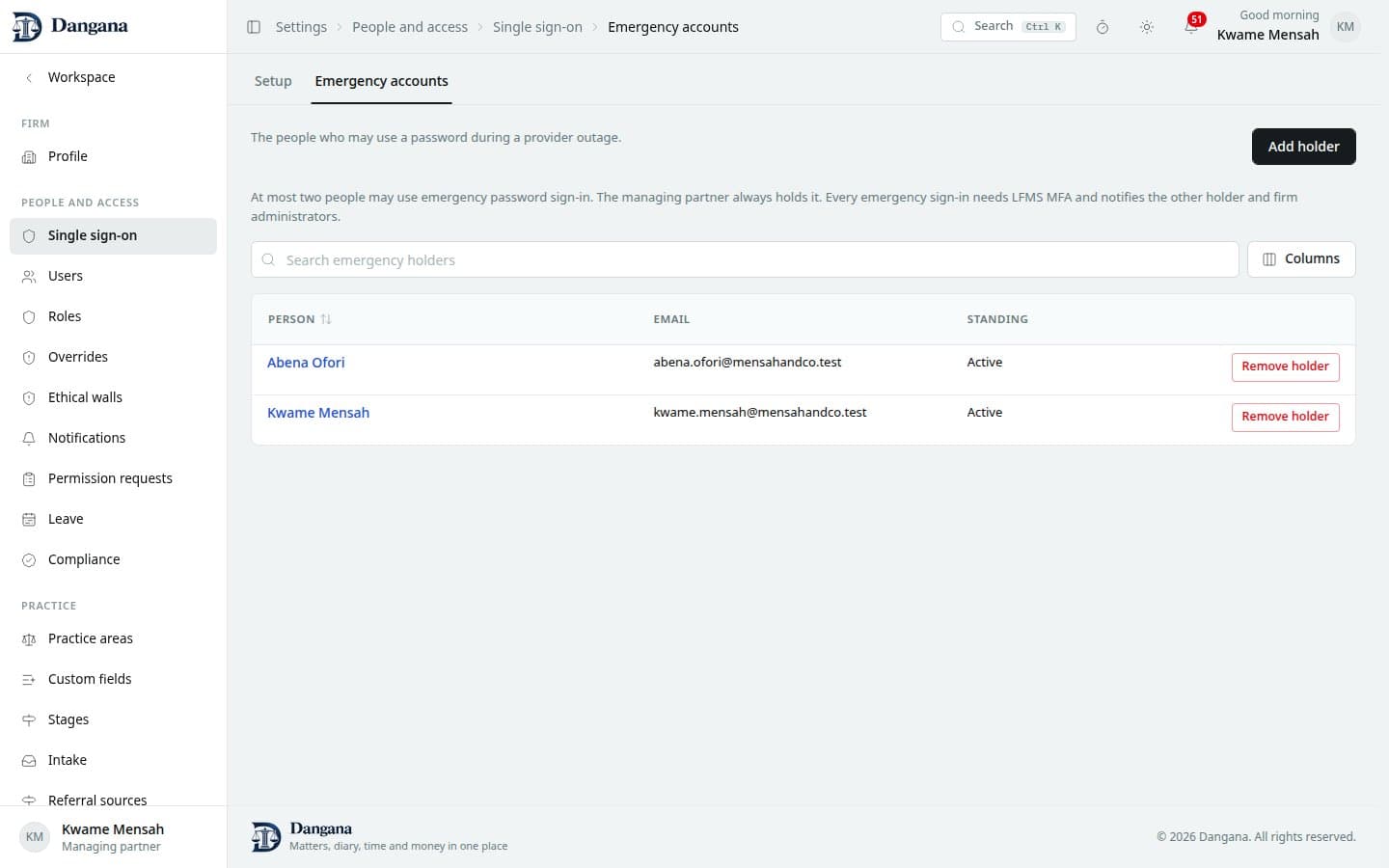Open user menu for Kwame Mensah in sidebar footer
The image size is (1389, 868).
tap(113, 837)
